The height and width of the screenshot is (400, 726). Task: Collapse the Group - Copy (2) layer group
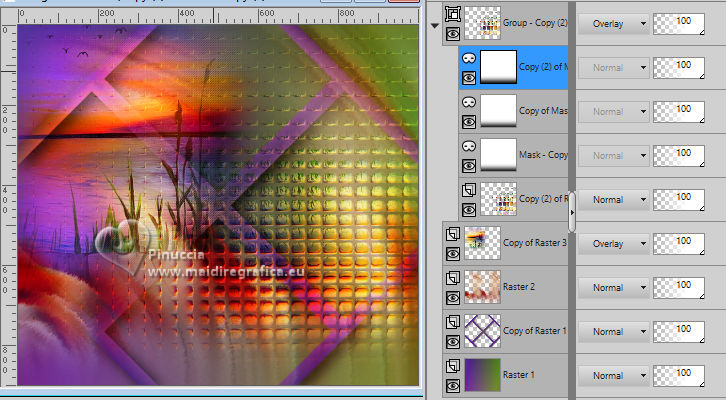[x=435, y=26]
